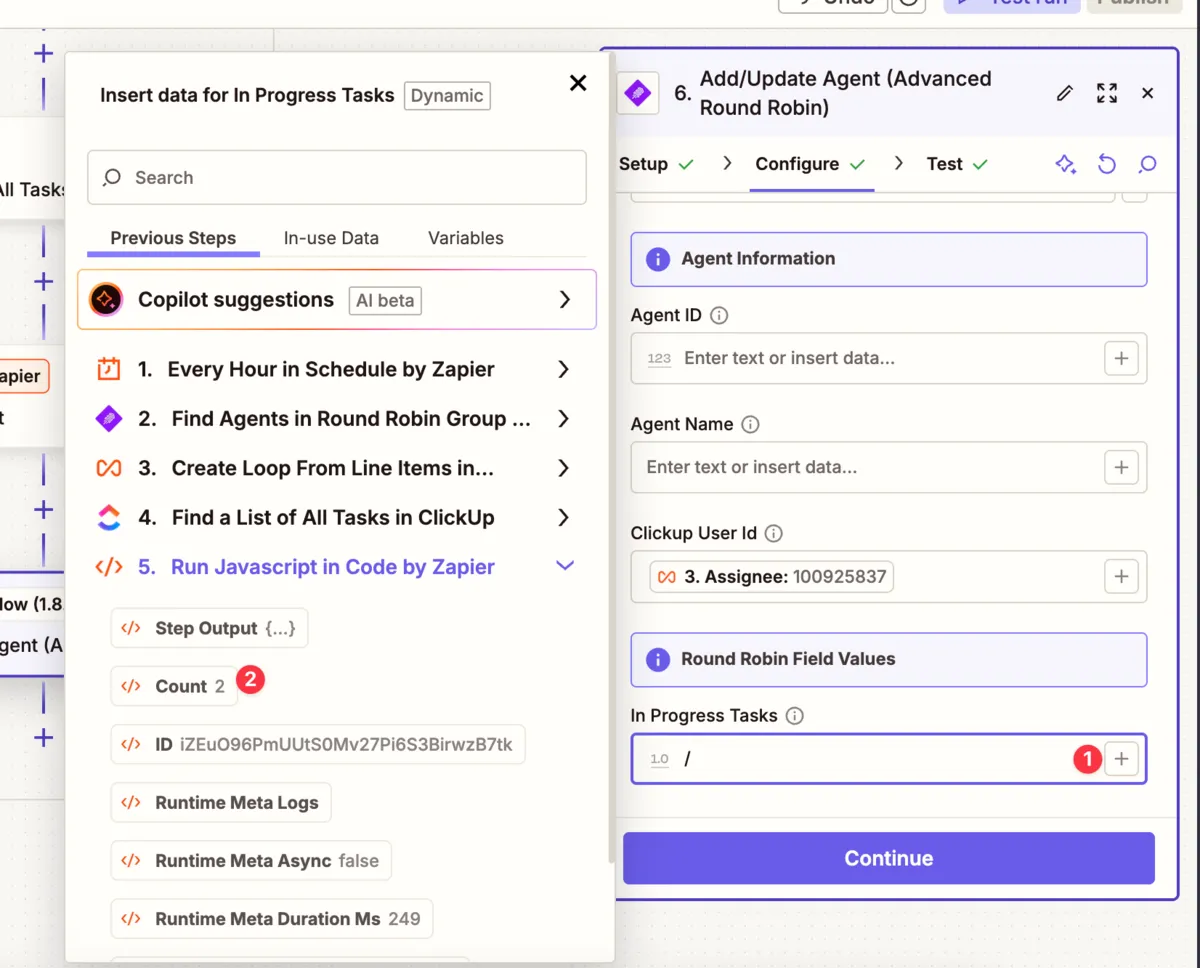The height and width of the screenshot is (968, 1200).
Task: Open the Variables tab
Action: [466, 238]
